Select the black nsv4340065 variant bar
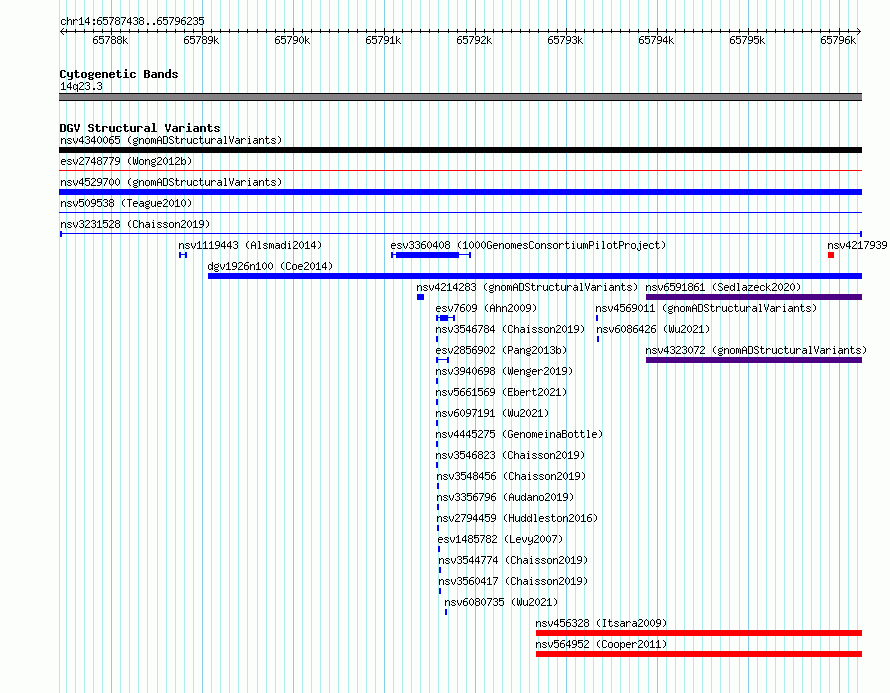This screenshot has height=693, width=890. pos(460,150)
